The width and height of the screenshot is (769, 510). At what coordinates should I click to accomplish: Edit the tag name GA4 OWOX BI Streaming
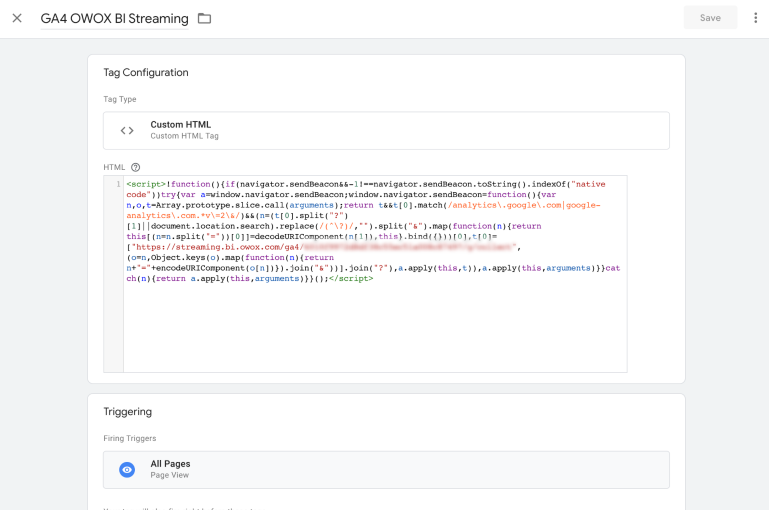114,19
